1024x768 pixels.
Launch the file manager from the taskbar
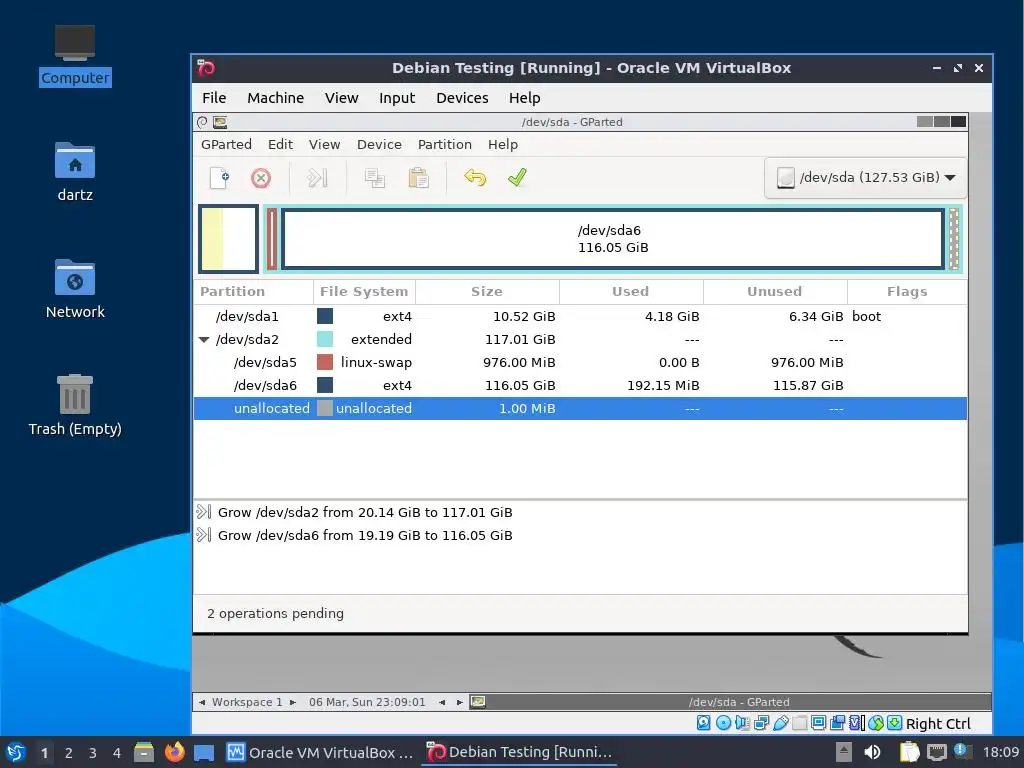(144, 752)
